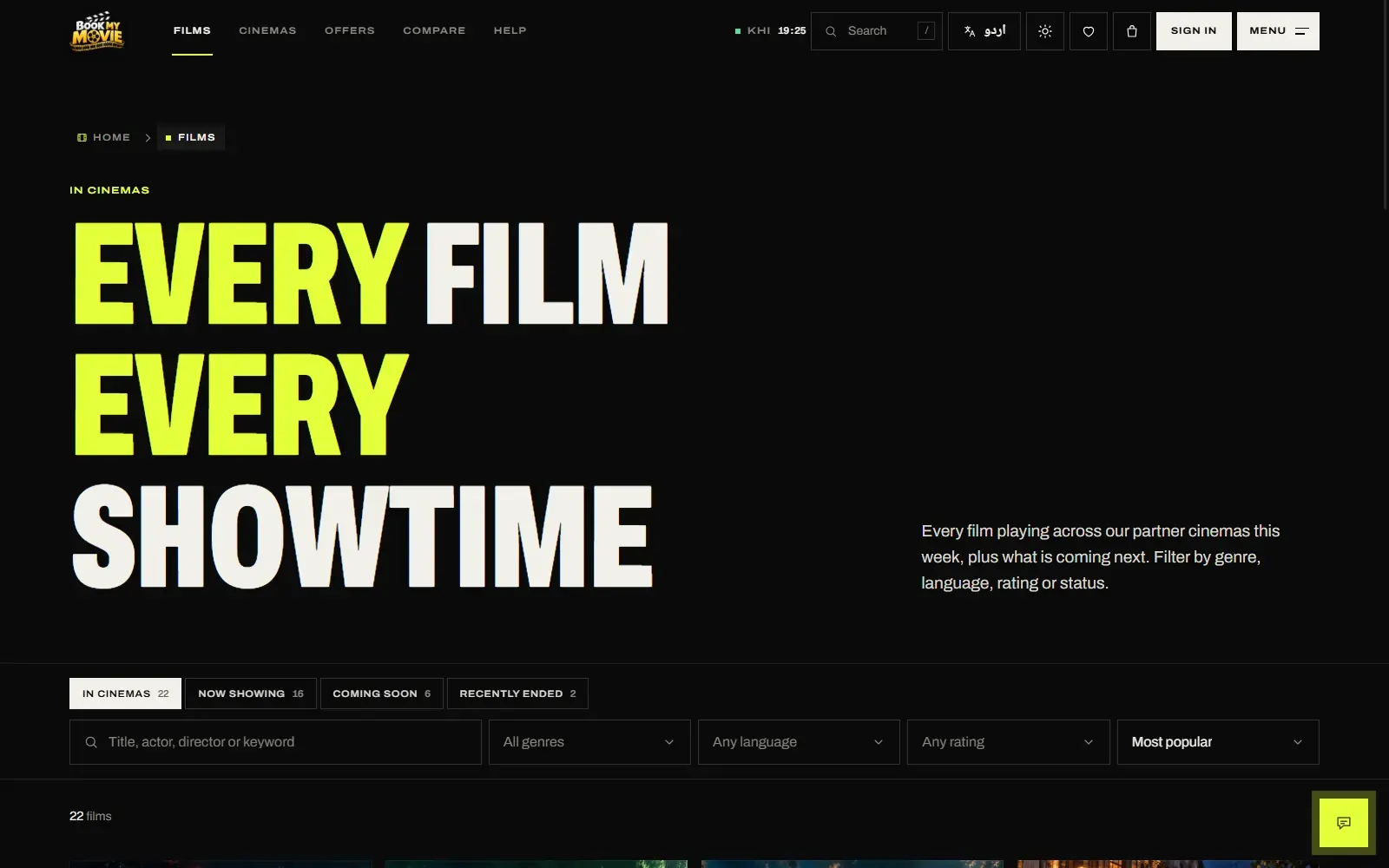
Task: Open the chat support widget icon
Action: (1344, 823)
